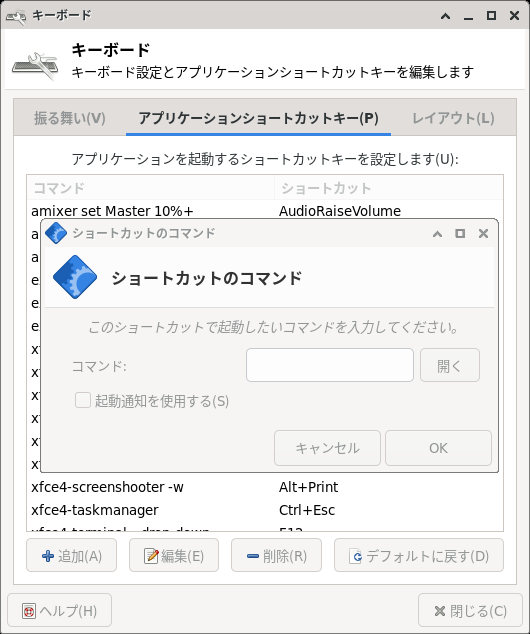Click the keyboard icon in the title bar
530x634 pixels.
coord(16,16)
